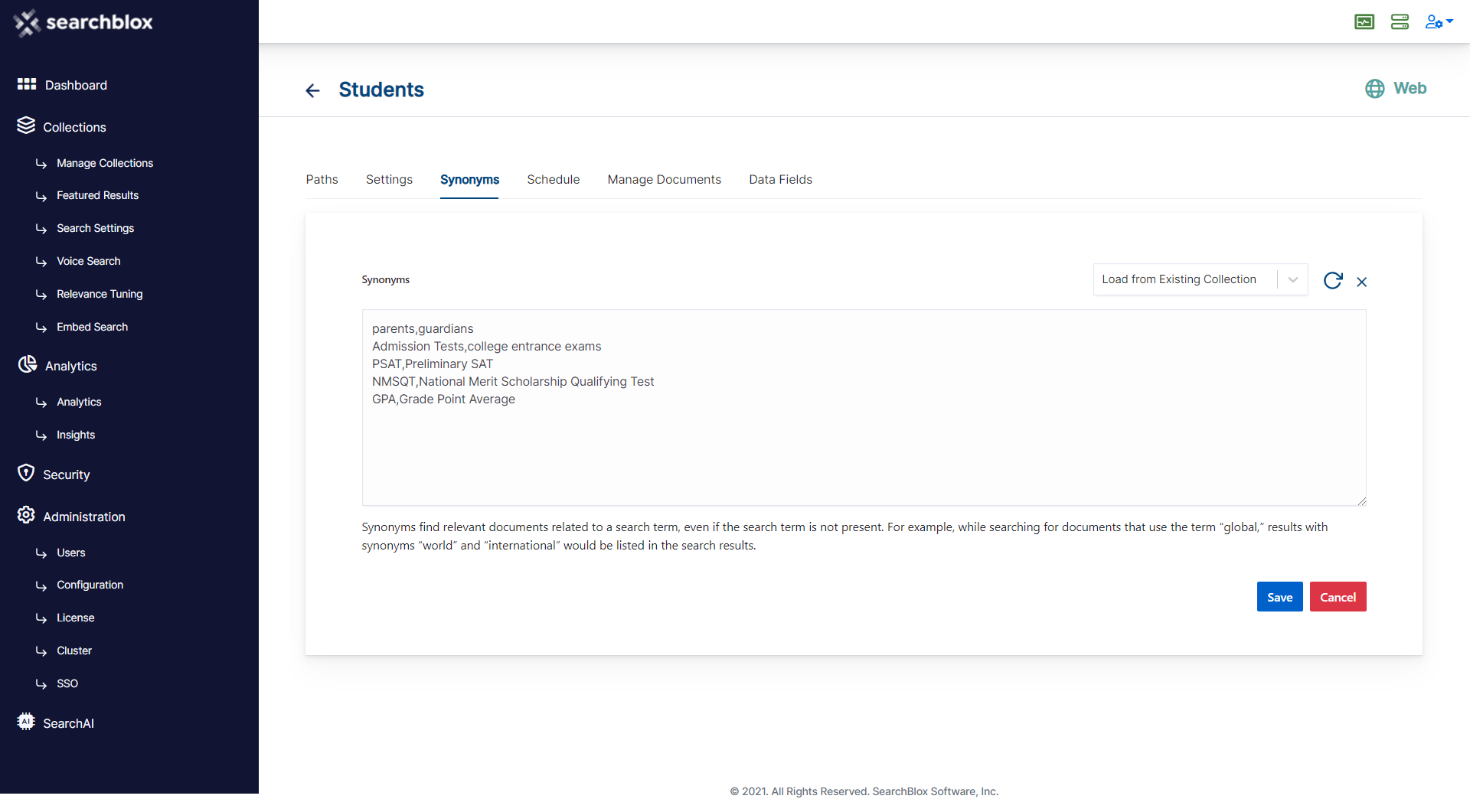Open SSO under Administration
Image resolution: width=1470 pixels, height=812 pixels.
tap(67, 683)
